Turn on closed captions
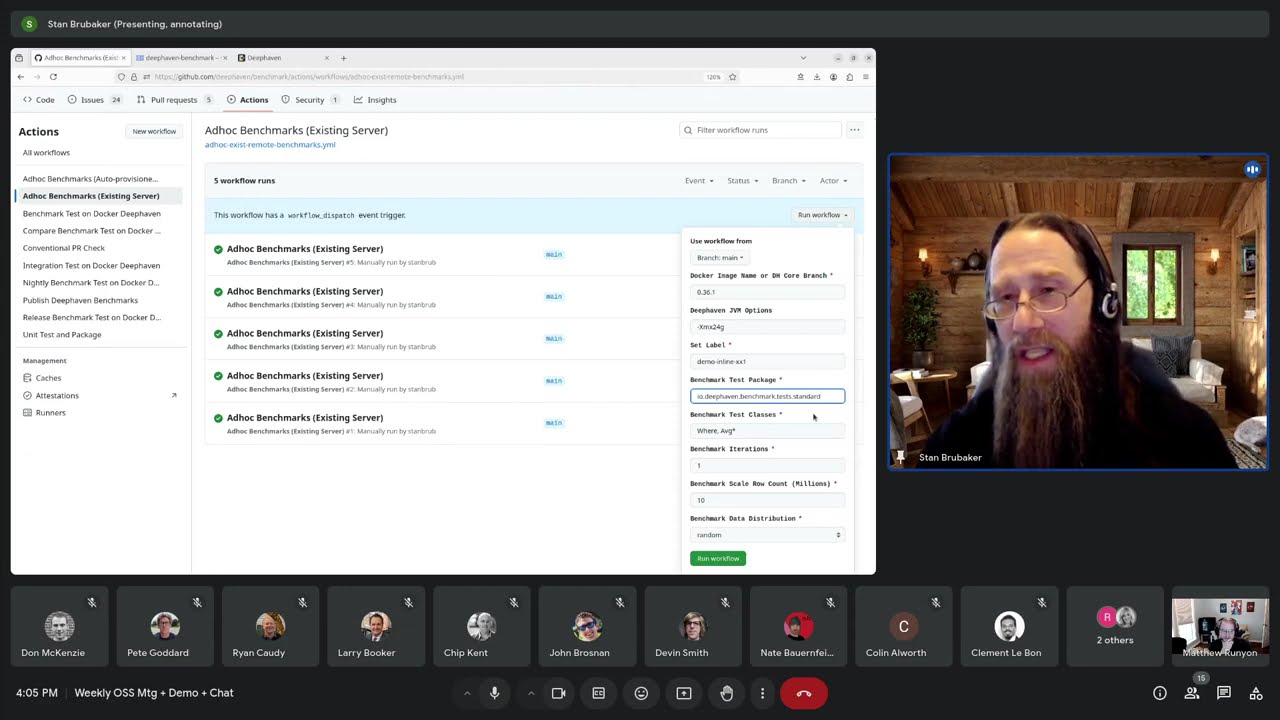 [599, 693]
